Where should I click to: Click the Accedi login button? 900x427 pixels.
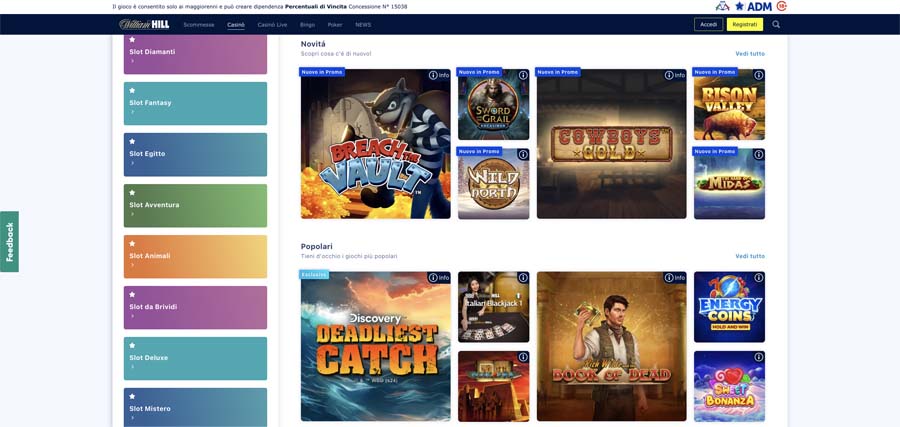(708, 25)
